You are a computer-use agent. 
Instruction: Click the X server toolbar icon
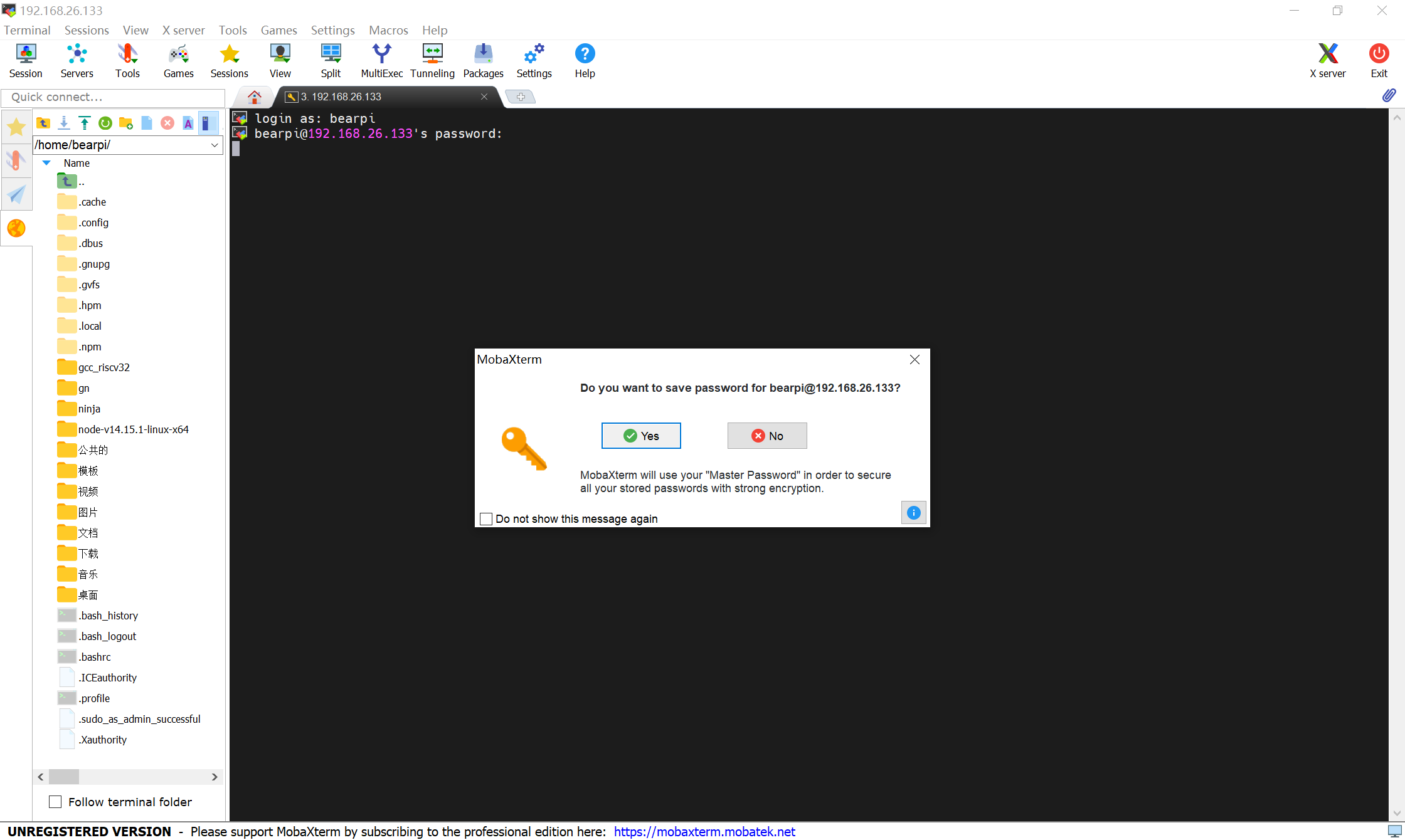1327,61
